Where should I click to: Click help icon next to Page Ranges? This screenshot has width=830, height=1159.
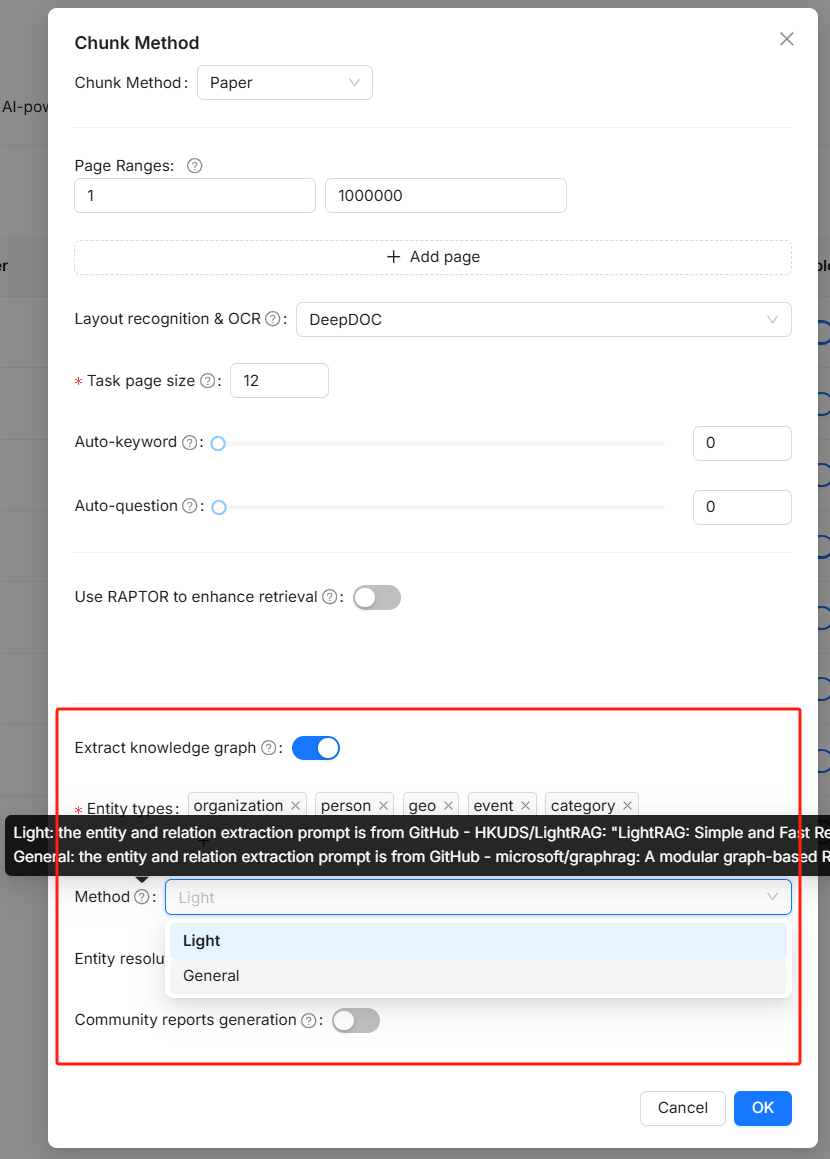[x=195, y=166]
